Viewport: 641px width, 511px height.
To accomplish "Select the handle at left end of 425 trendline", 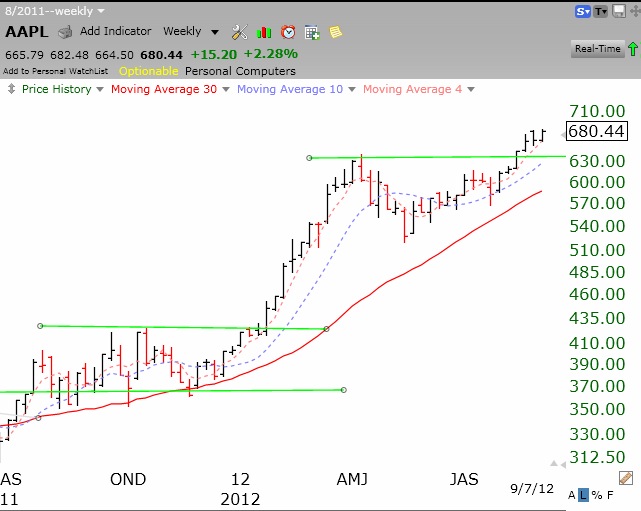I will tap(40, 326).
